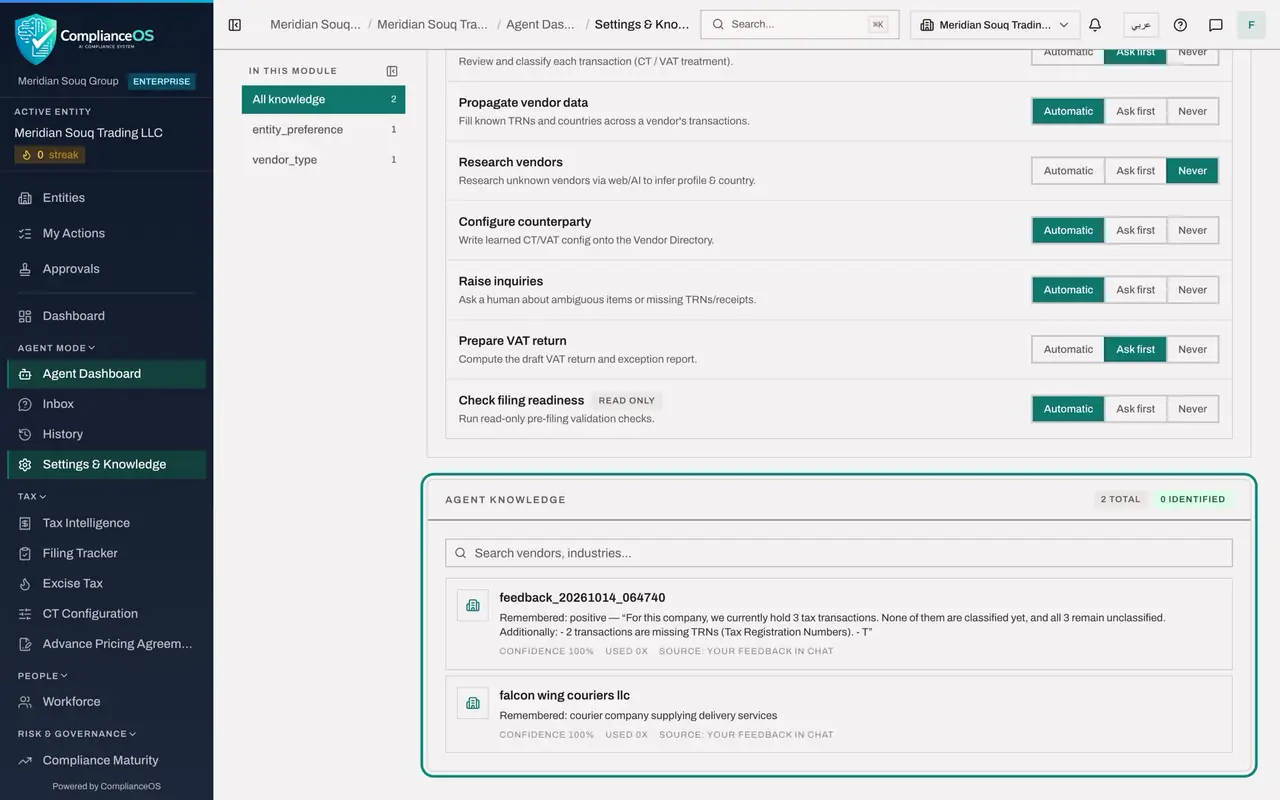Screen dimensions: 1280x800
Task: Click the feedback_20261014_064740 building icon
Action: tap(473, 605)
